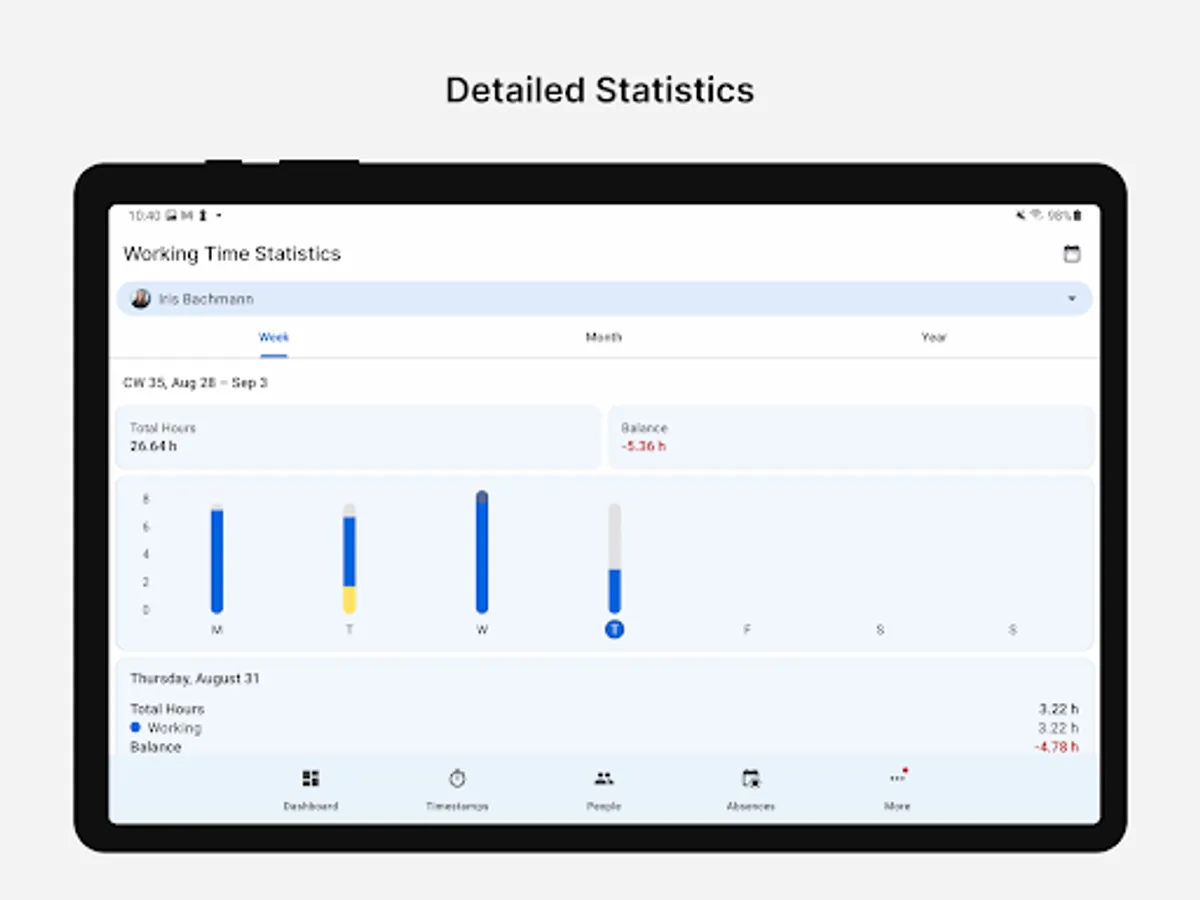Select Wednesday in the weekly chart
Image resolution: width=1200 pixels, height=900 pixels.
[x=481, y=550]
